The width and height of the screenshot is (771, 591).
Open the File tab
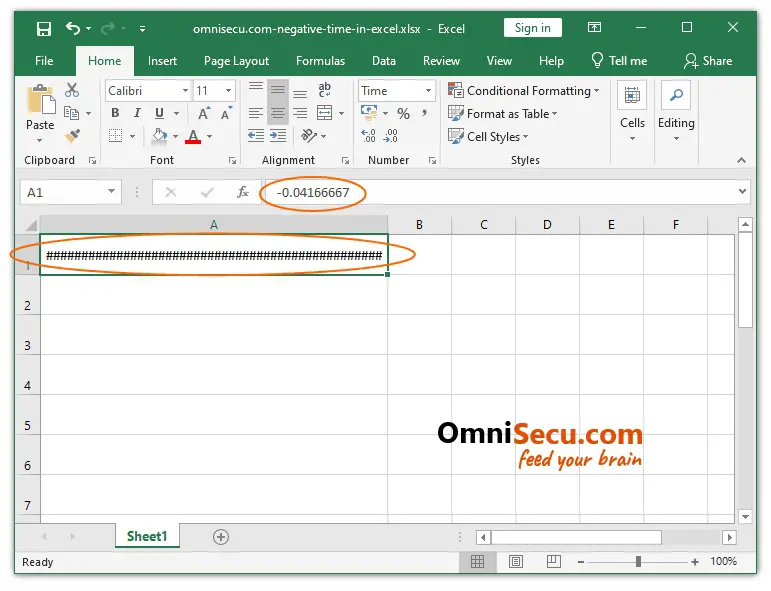coord(44,60)
